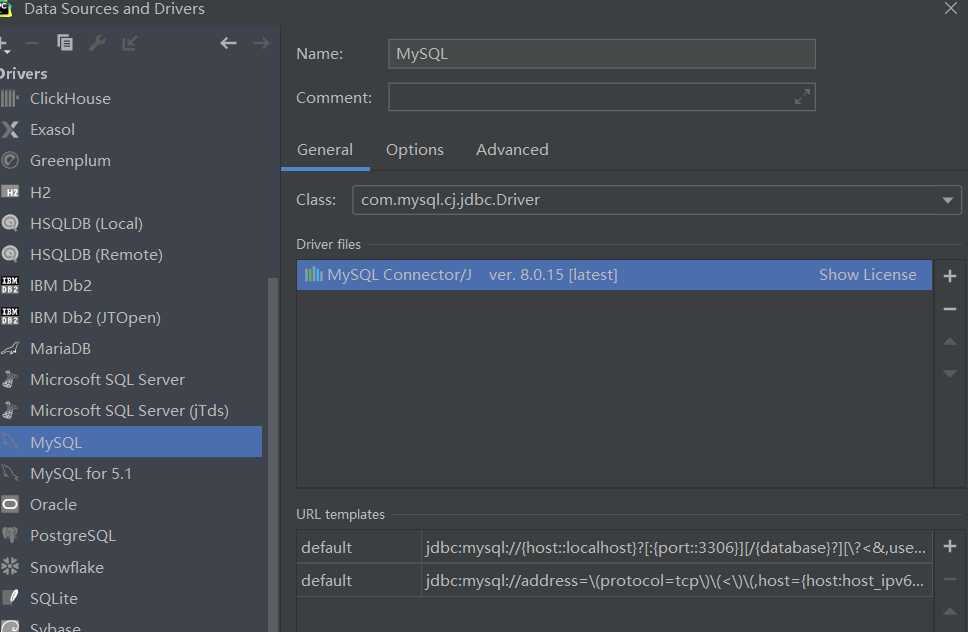Click the H2 logo icon

(9, 193)
